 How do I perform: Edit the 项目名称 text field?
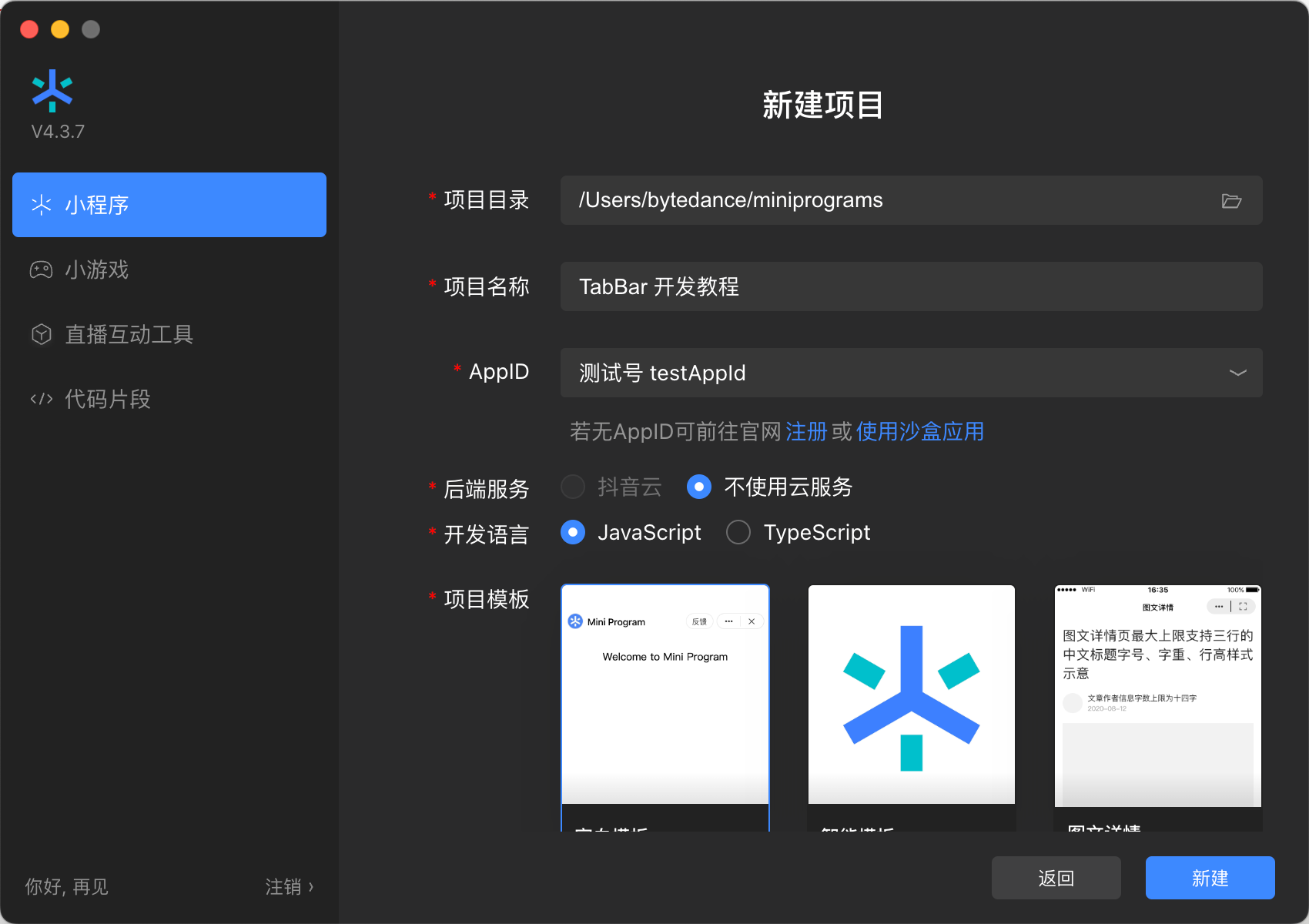pos(912,286)
